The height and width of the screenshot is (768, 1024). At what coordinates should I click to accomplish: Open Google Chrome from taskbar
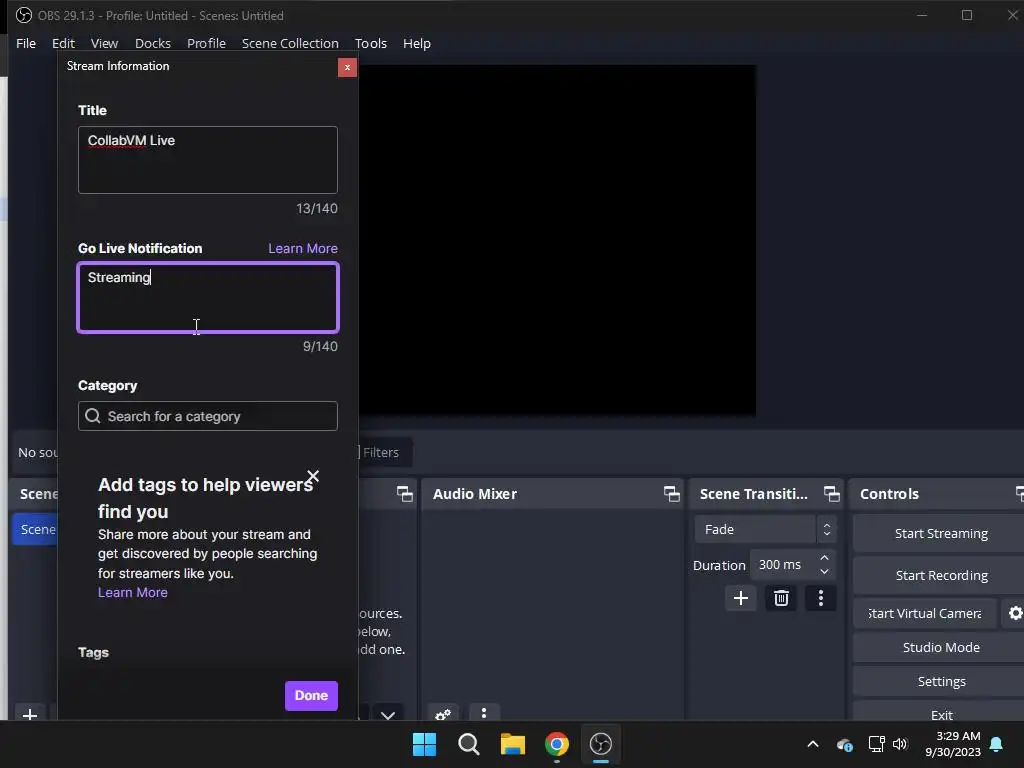click(x=556, y=744)
